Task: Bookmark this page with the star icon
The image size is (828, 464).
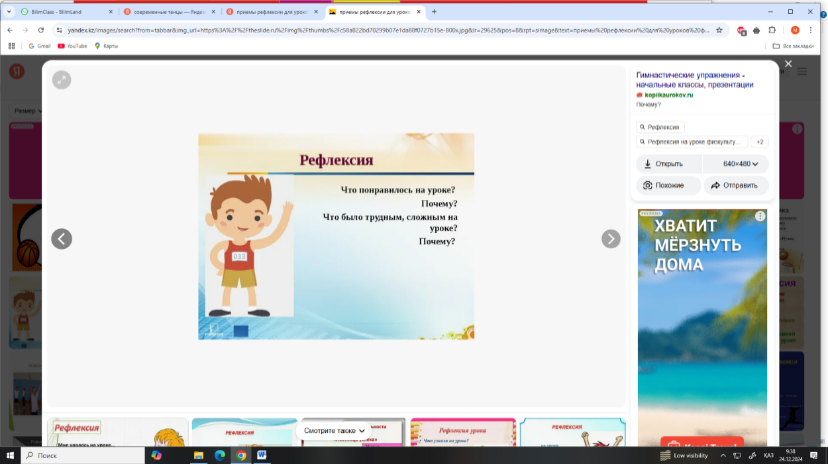Action: [x=719, y=30]
